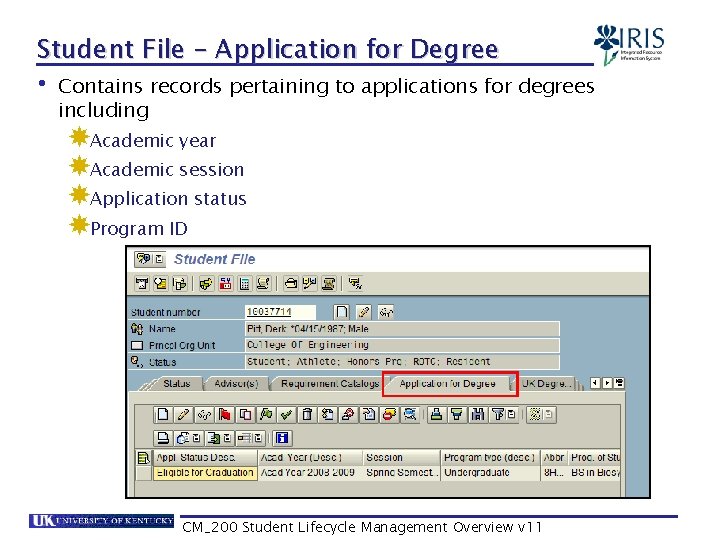Click the first funnel icon in the grid toolbar
Image resolution: width=720 pixels, height=540 pixels.
pos(457,415)
